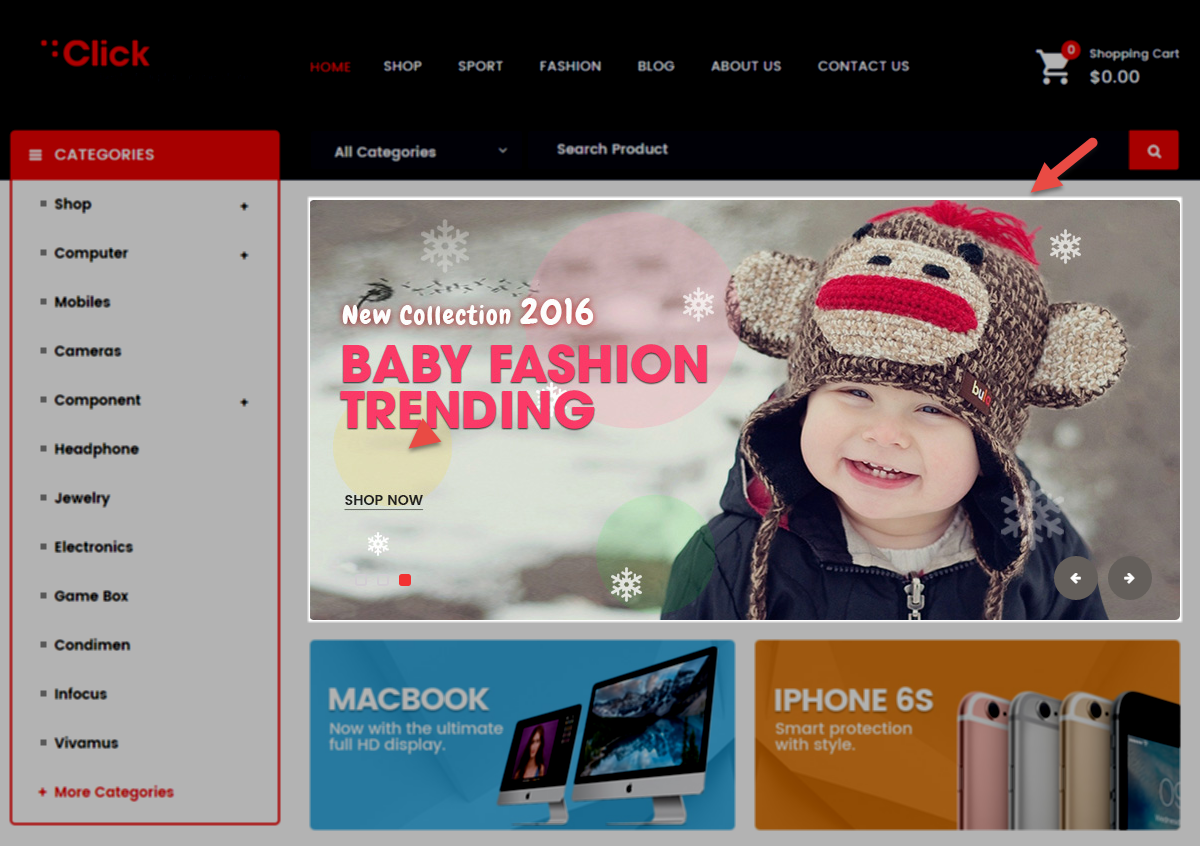Select the first slide indicator dot
The width and height of the screenshot is (1200, 846).
pyautogui.click(x=361, y=580)
